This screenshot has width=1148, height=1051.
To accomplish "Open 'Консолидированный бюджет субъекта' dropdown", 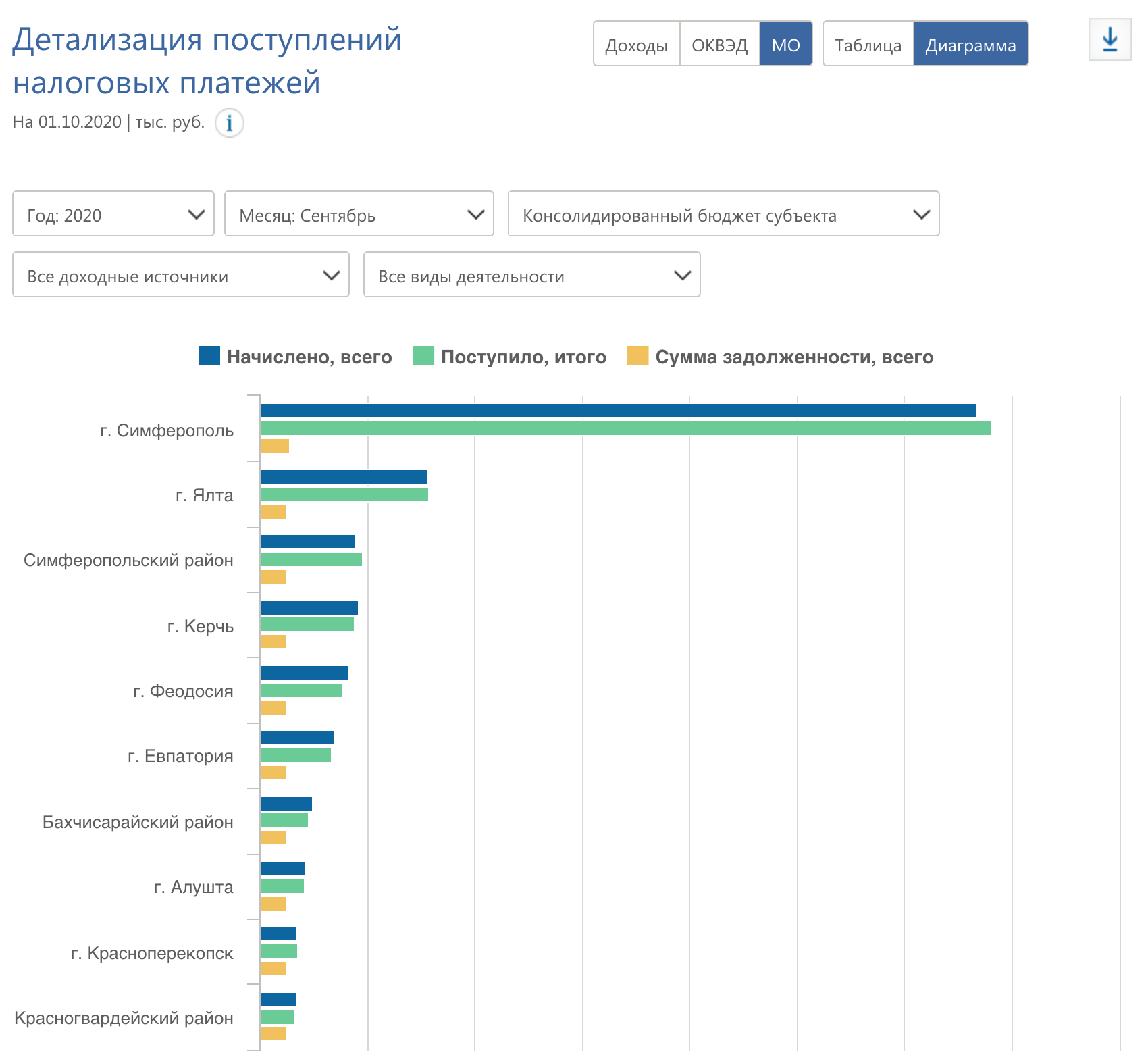I will [723, 214].
